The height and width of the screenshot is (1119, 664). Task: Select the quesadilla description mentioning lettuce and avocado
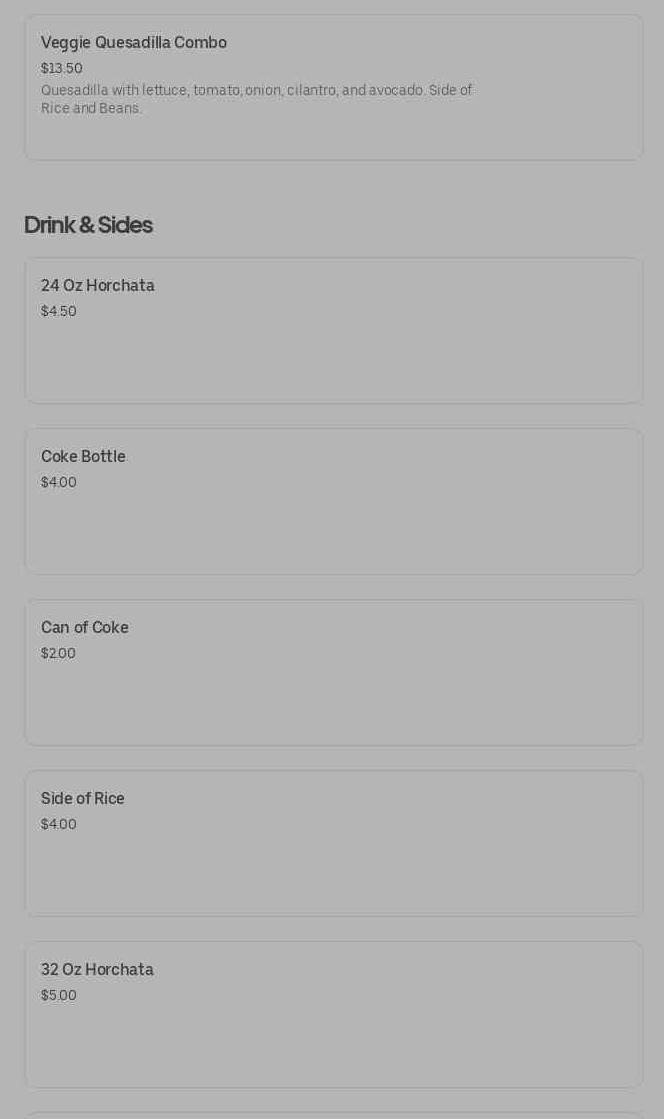(x=256, y=99)
